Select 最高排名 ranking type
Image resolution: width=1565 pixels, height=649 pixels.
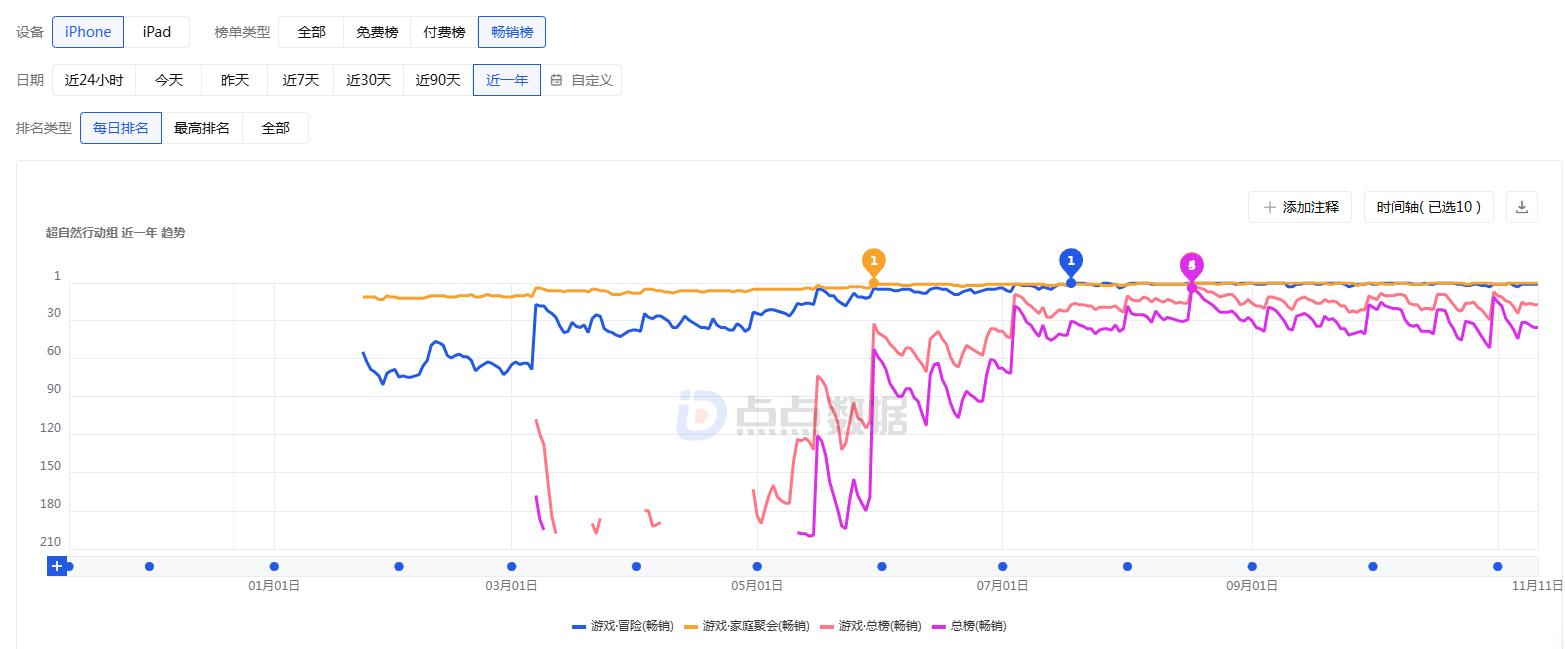(203, 128)
